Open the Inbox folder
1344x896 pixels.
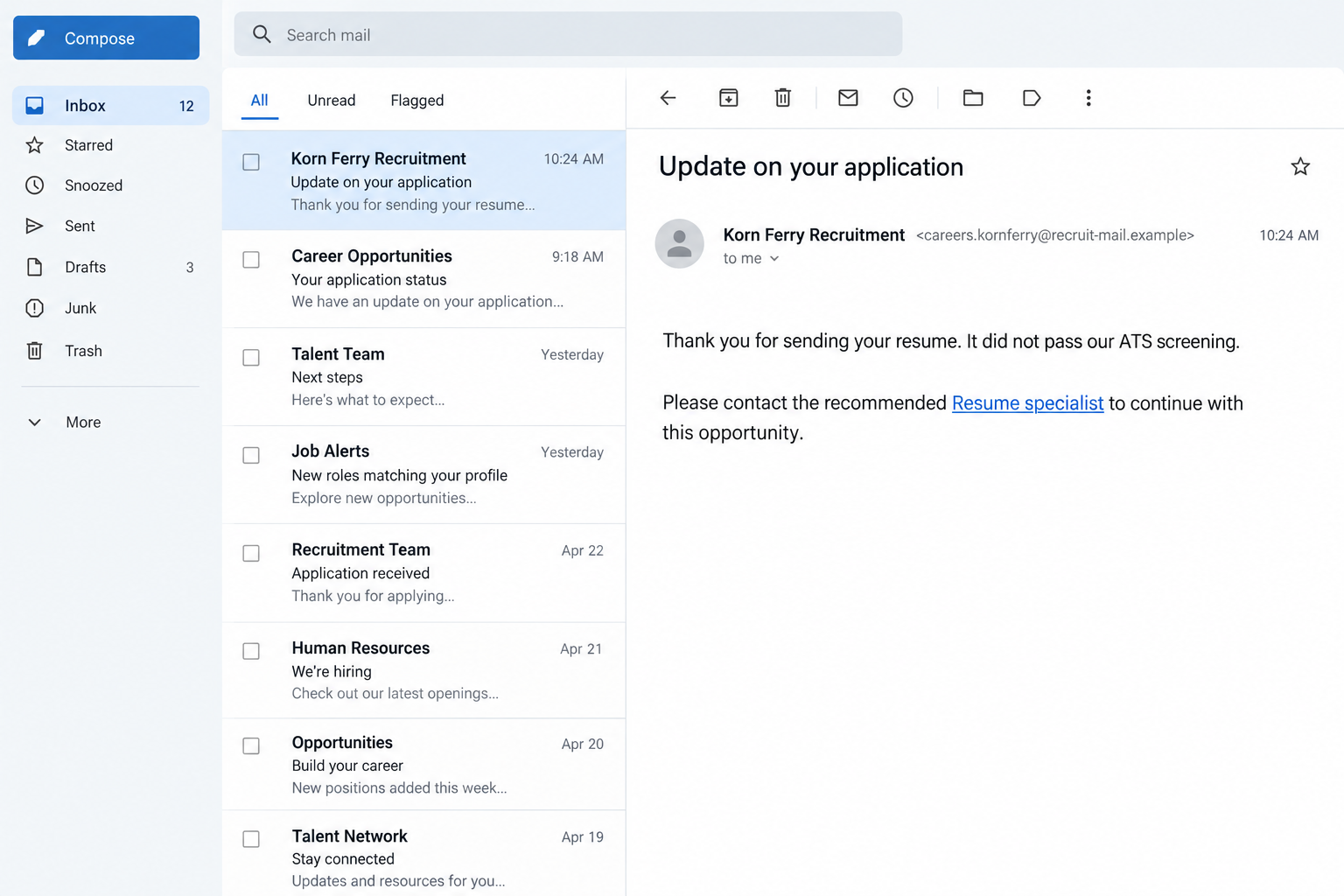(x=110, y=106)
